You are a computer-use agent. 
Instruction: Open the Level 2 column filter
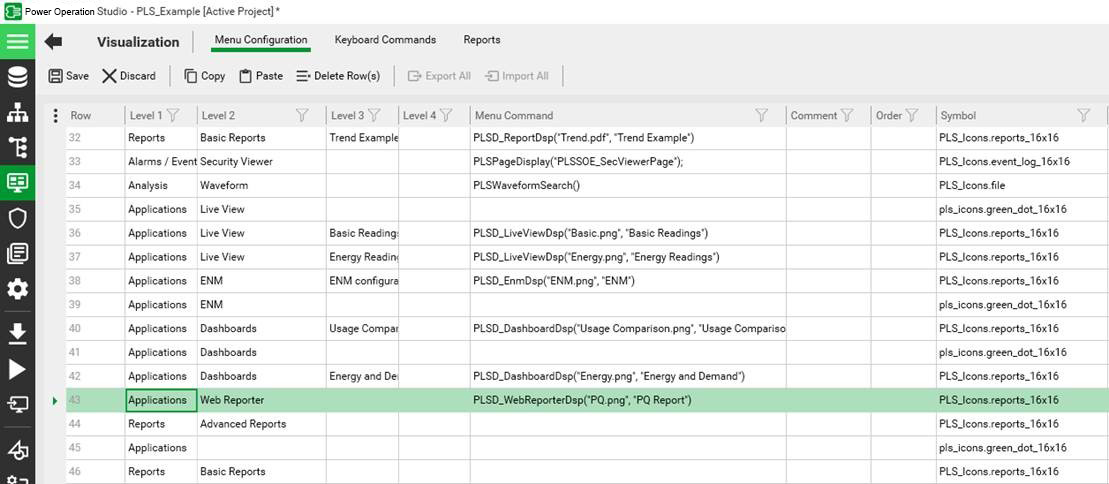[302, 115]
